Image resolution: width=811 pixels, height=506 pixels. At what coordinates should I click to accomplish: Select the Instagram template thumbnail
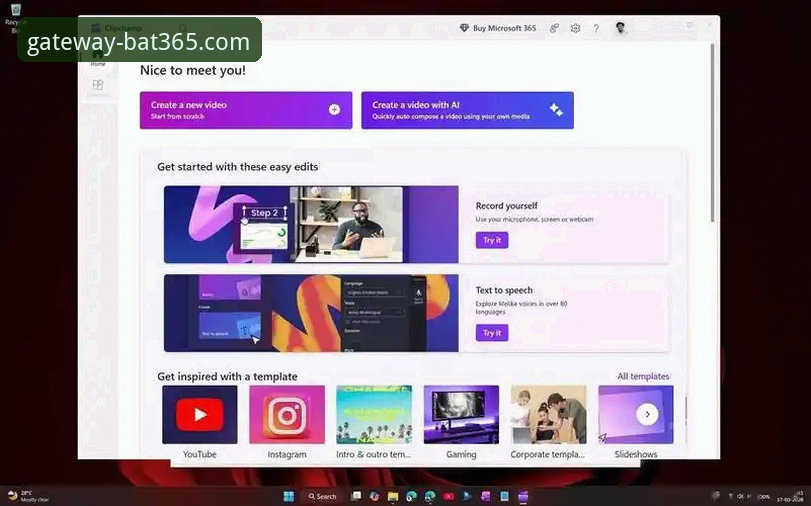pyautogui.click(x=287, y=414)
